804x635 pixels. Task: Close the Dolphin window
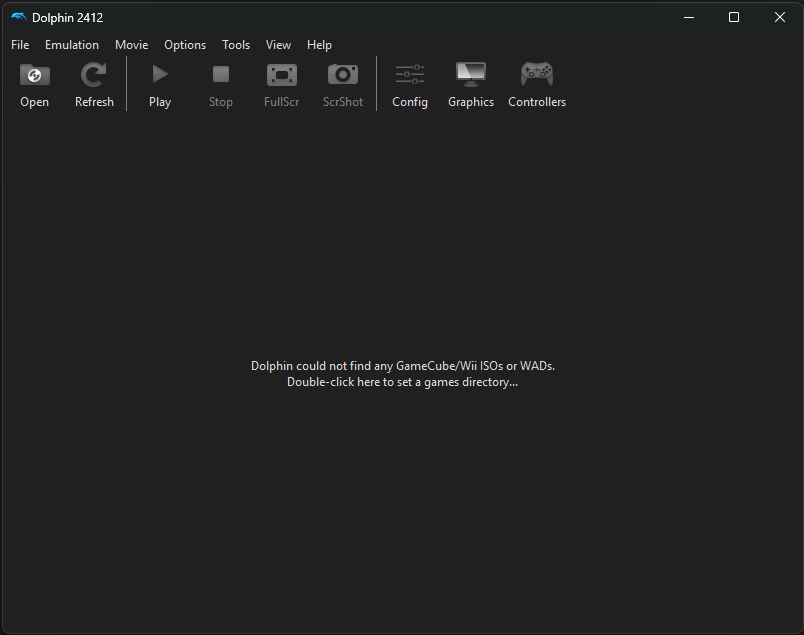[x=779, y=17]
